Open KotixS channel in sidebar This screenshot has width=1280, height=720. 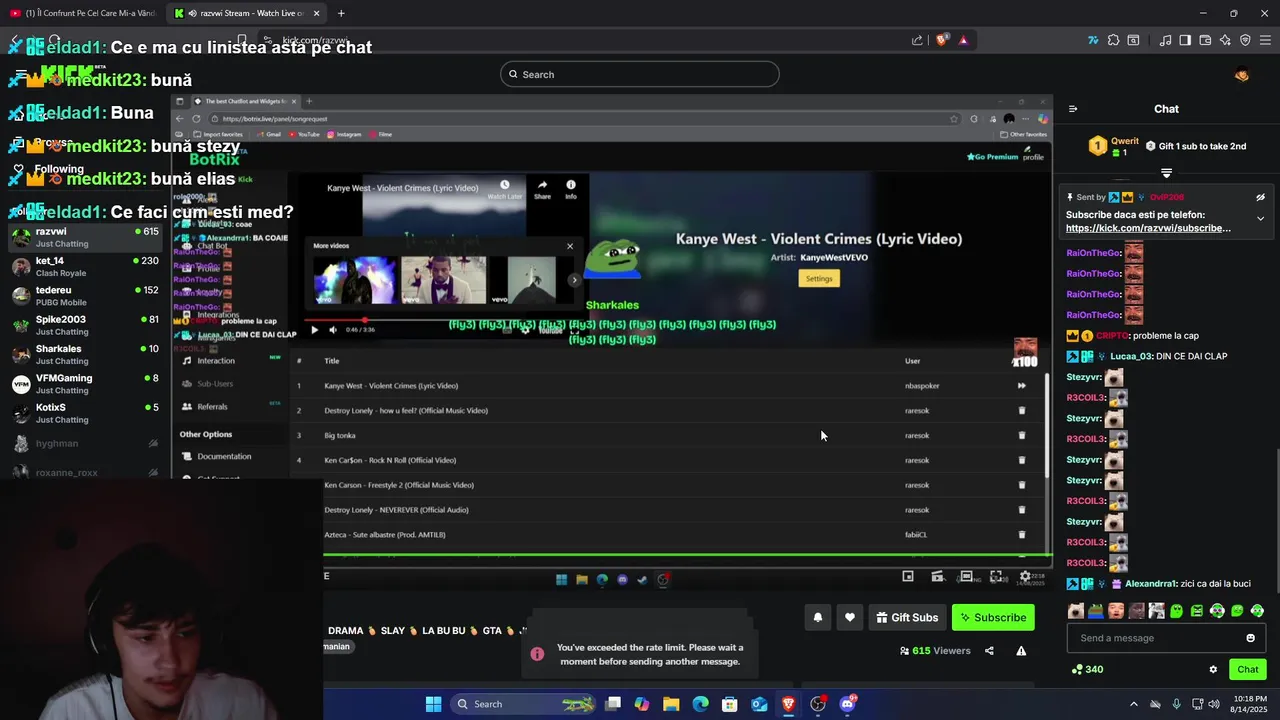(x=85, y=413)
